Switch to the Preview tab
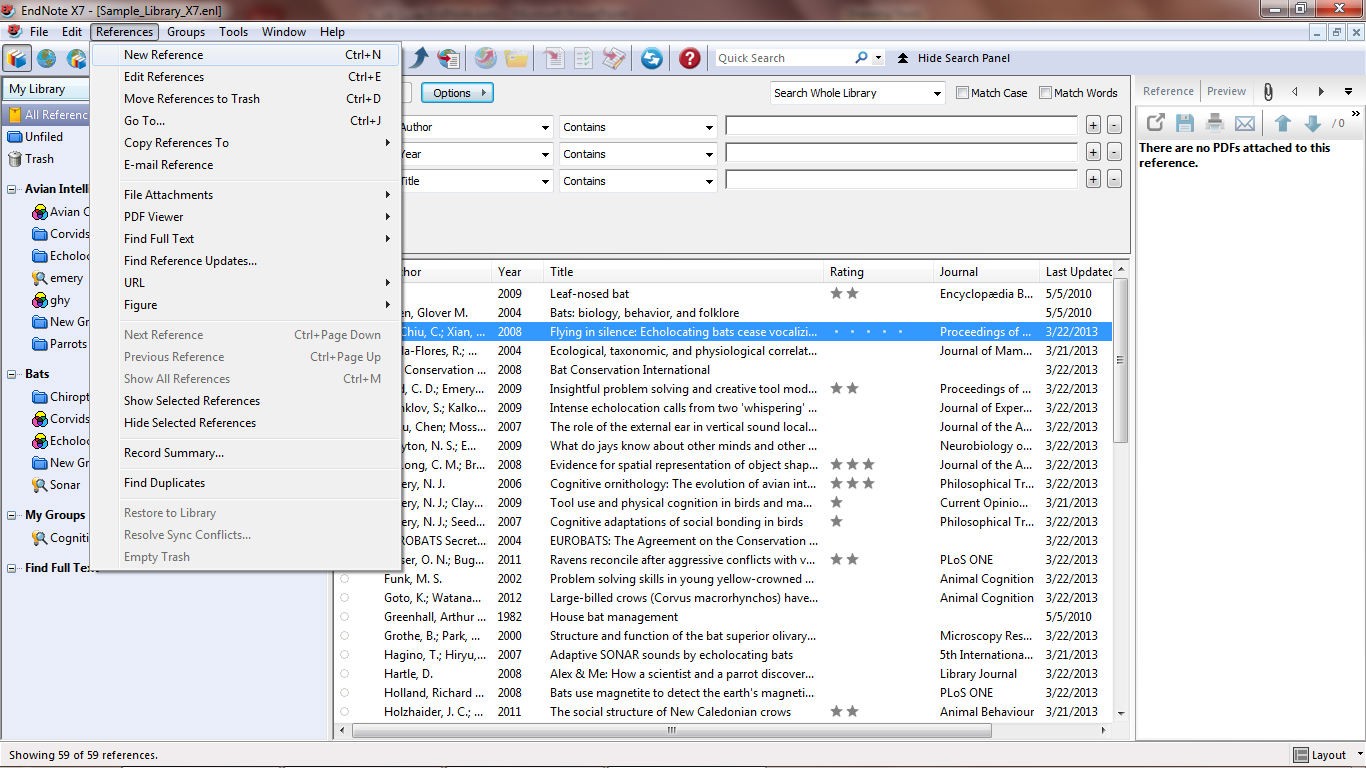 [x=1226, y=91]
